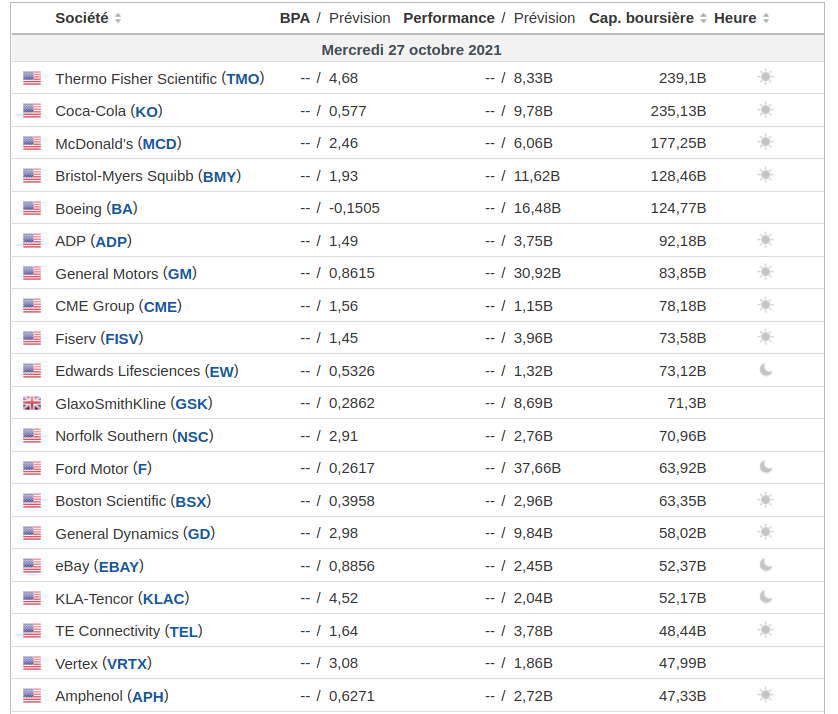838x714 pixels.
Task: Select GlaxoSmithKline market cap 71,3B
Action: (x=687, y=403)
